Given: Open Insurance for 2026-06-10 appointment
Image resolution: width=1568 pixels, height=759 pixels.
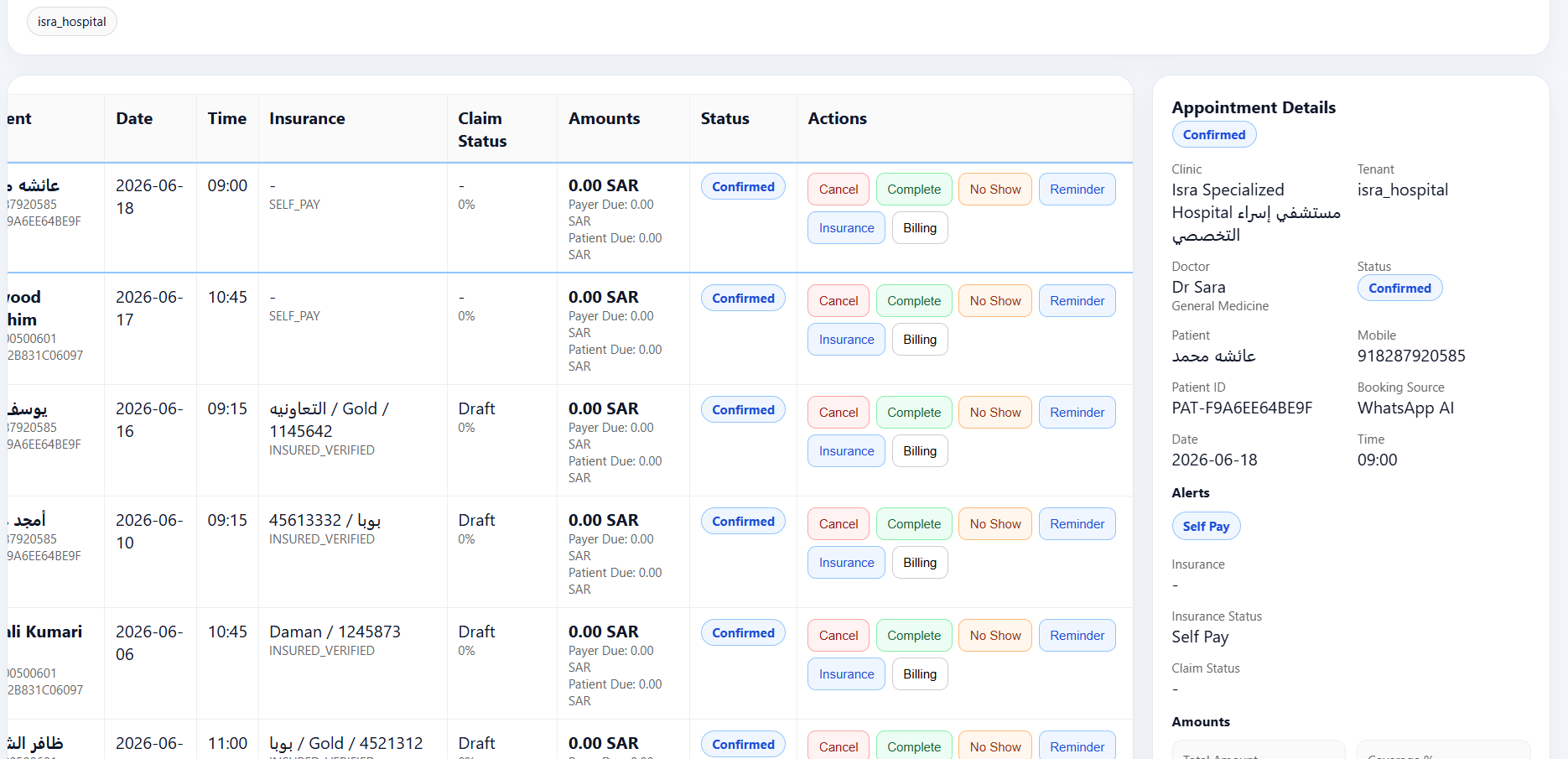Looking at the screenshot, I should 846,563.
